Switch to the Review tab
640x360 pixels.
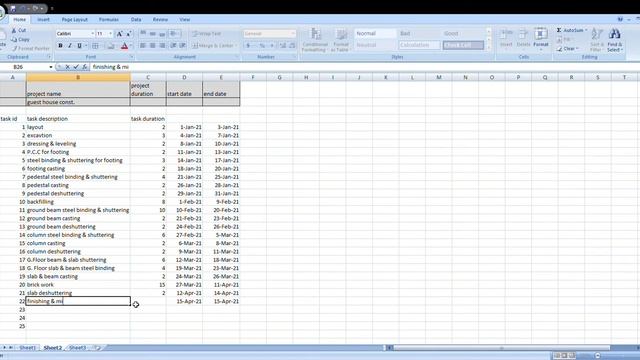point(160,20)
